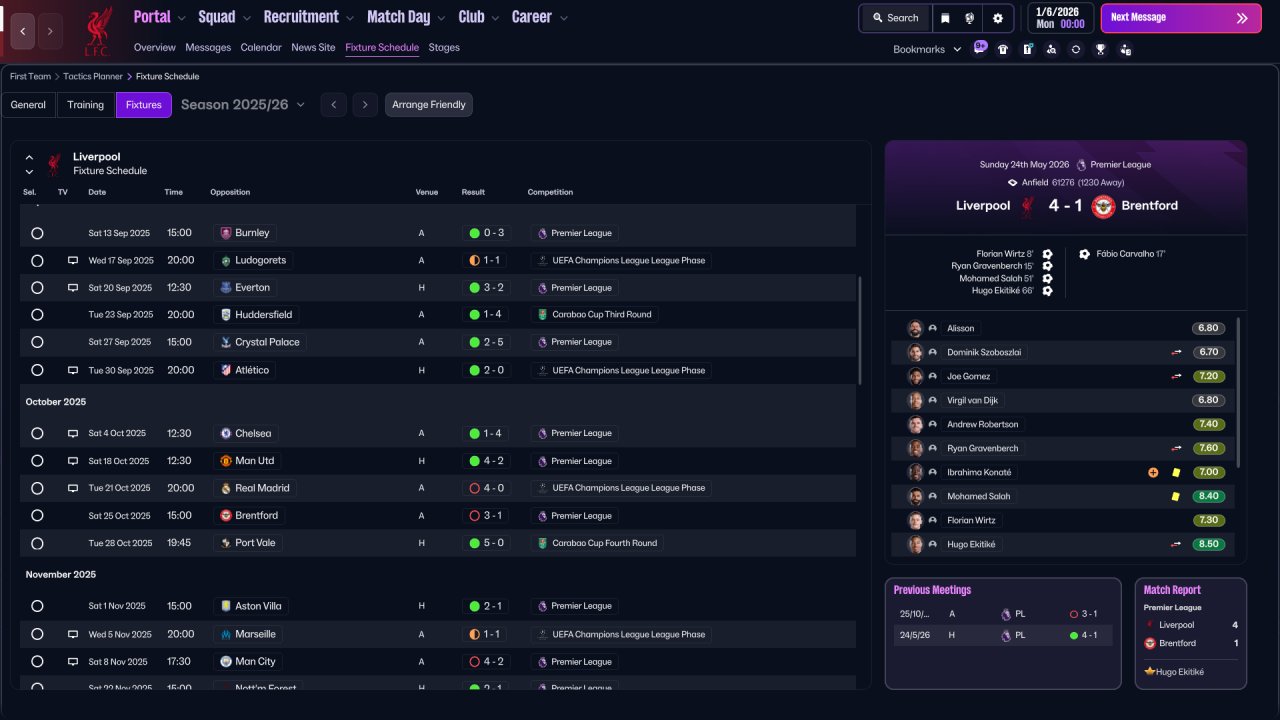Click the Arrange Friendly button
This screenshot has height=720, width=1280.
click(x=429, y=105)
